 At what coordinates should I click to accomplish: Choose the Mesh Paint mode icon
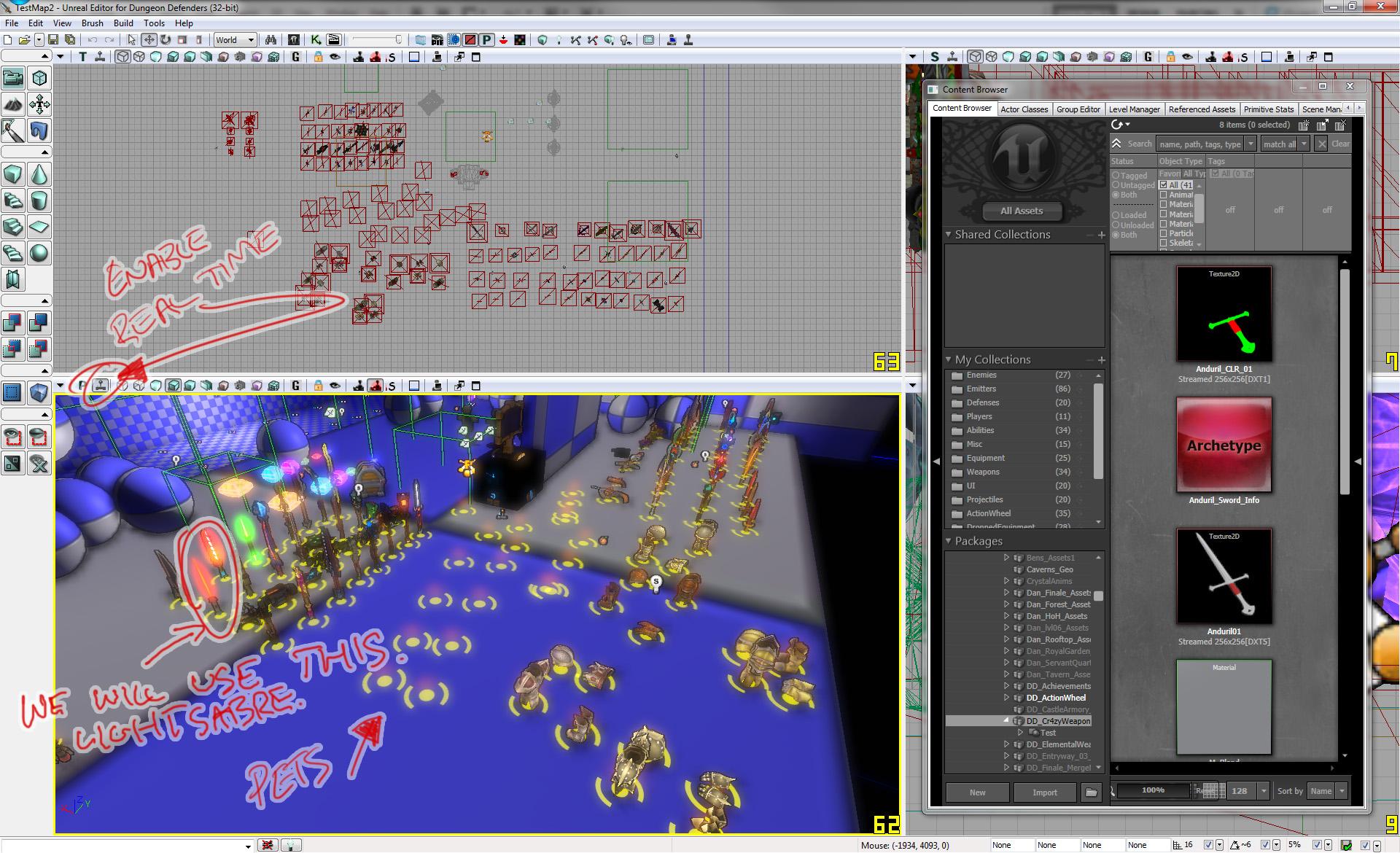point(13,131)
